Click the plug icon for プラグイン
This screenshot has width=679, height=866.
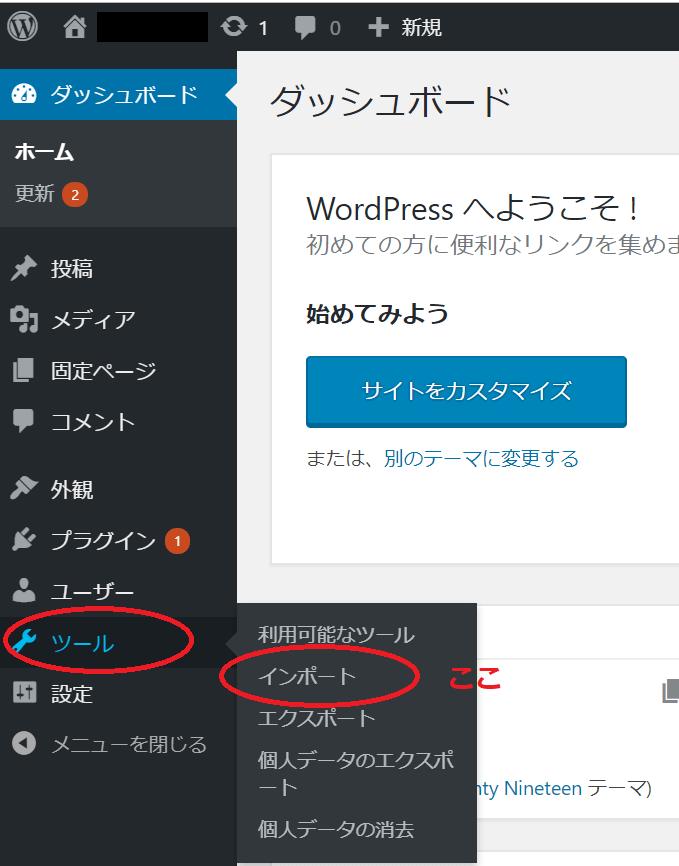pyautogui.click(x=24, y=540)
